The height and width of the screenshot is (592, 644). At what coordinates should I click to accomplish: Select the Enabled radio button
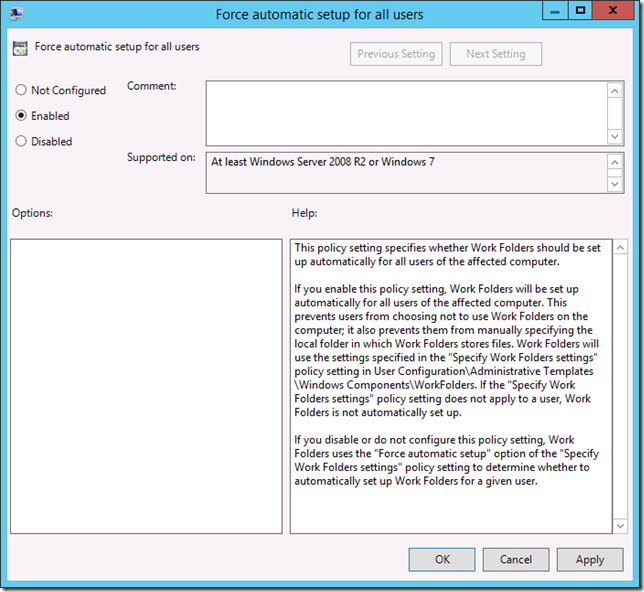[21, 116]
